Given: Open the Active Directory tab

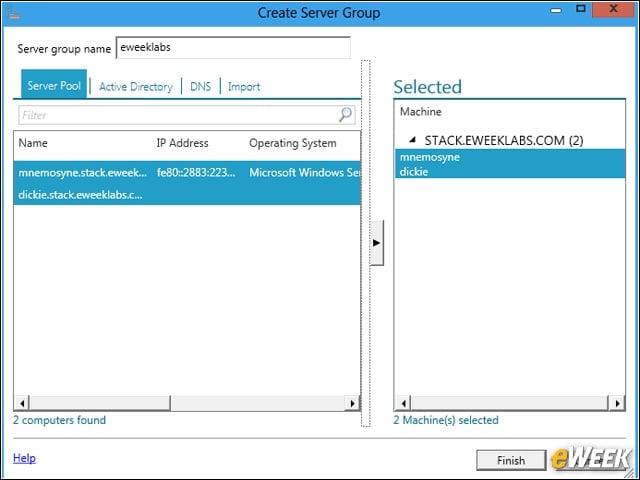Looking at the screenshot, I should coord(136,87).
